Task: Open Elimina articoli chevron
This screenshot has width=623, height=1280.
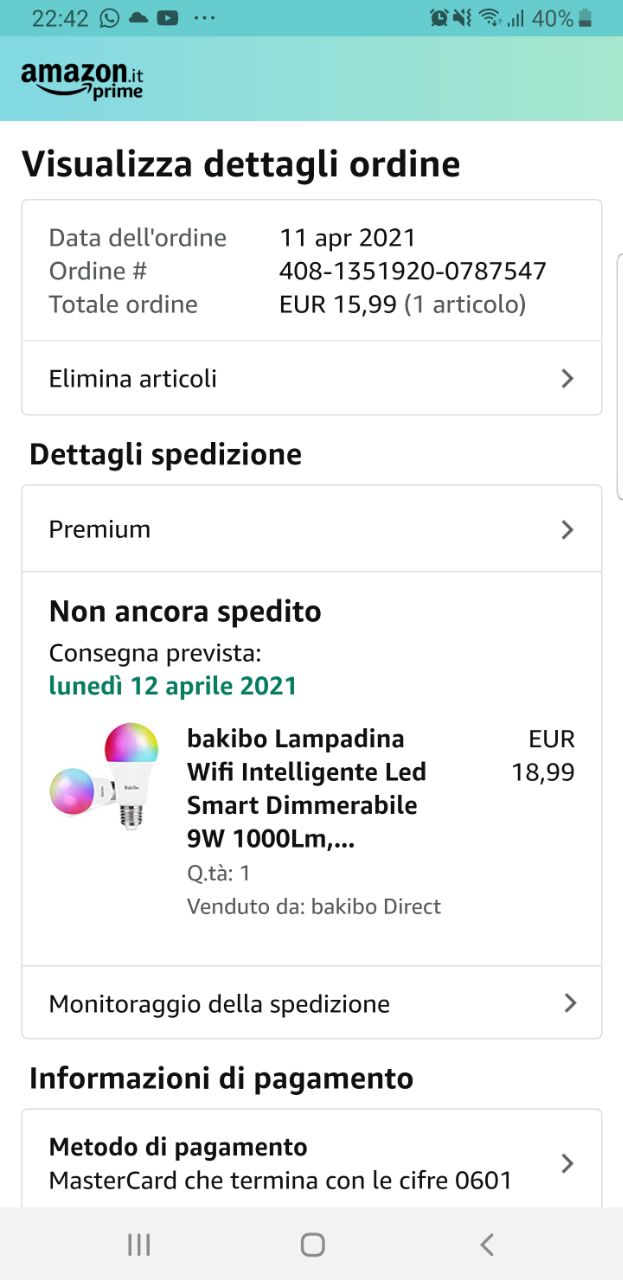Action: point(567,378)
